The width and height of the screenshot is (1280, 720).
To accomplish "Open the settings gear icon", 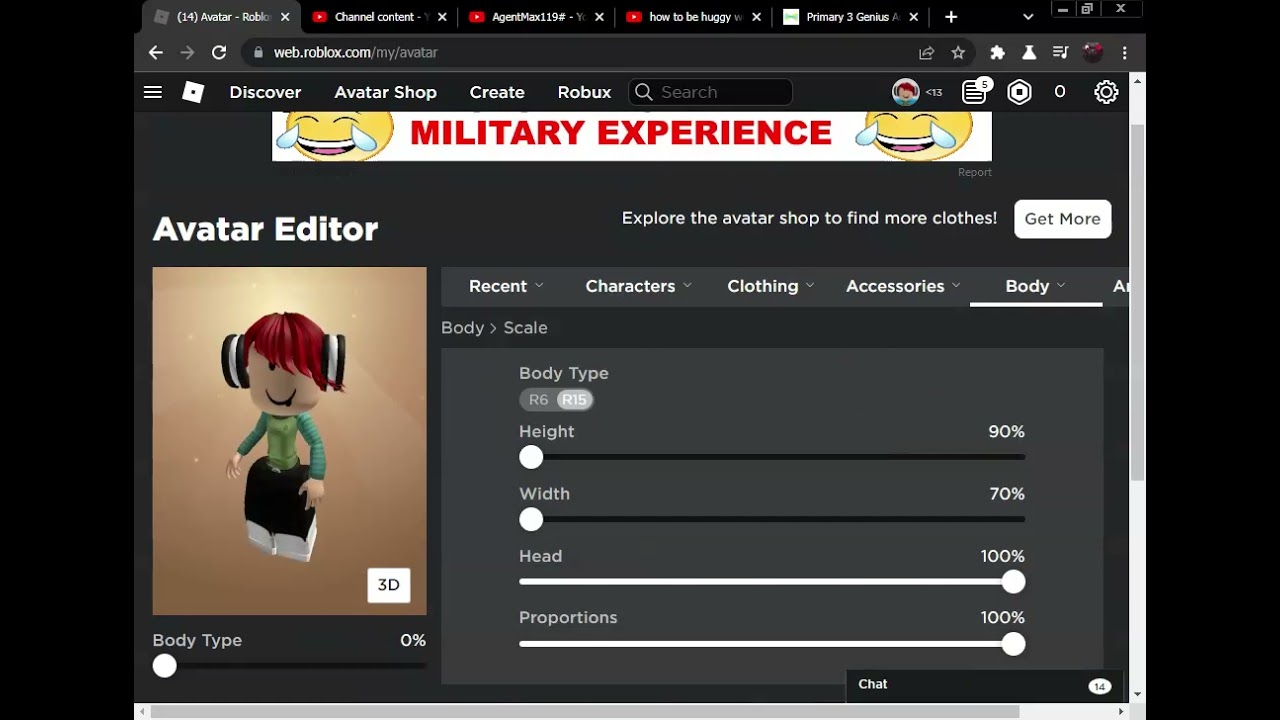I will (1106, 92).
